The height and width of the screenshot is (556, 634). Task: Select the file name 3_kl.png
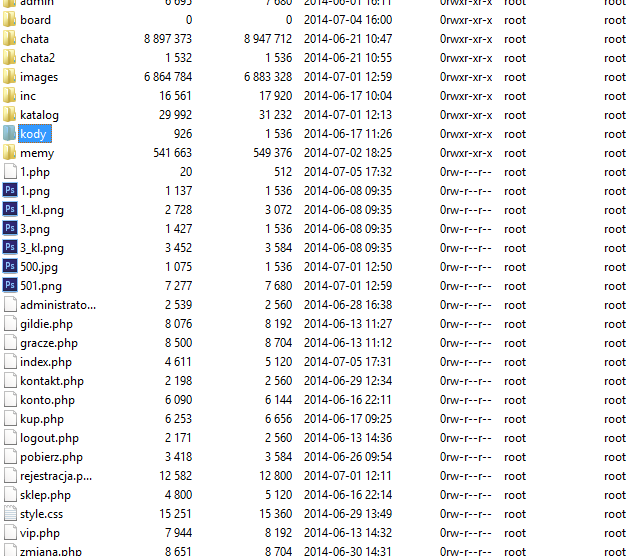42,248
